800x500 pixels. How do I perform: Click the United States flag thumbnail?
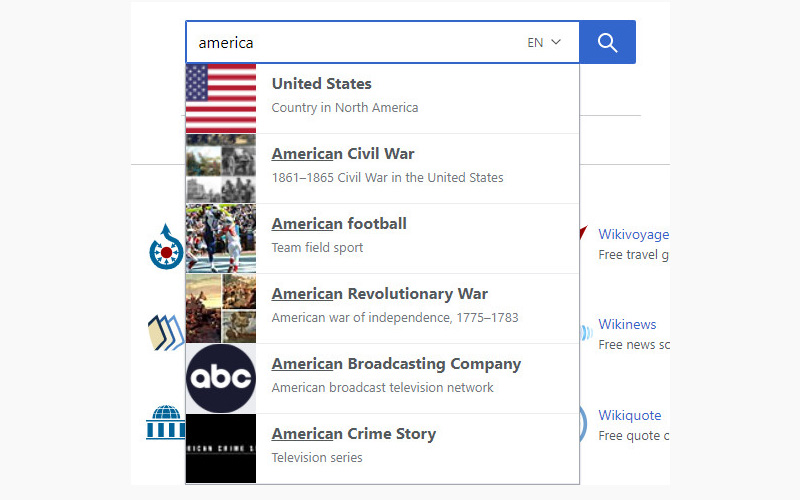(221, 98)
